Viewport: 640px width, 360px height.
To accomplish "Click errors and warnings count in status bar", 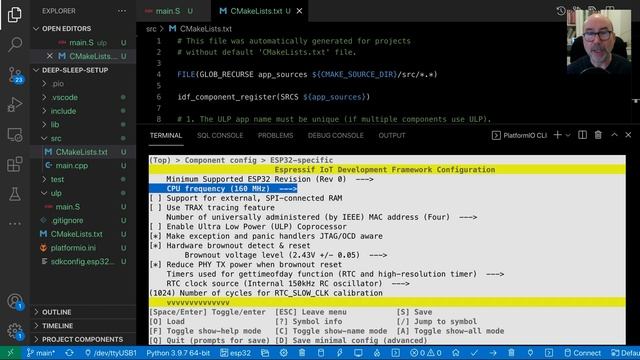I will tap(426, 353).
